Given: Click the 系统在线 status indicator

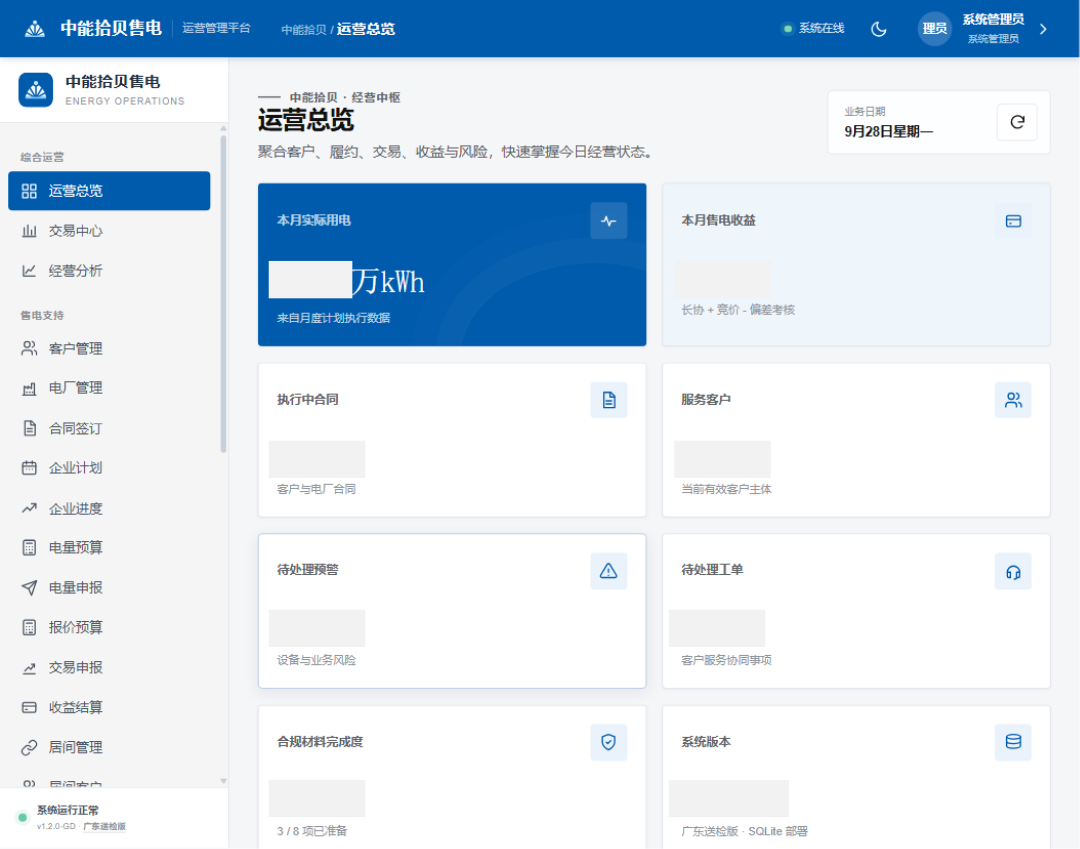Looking at the screenshot, I should (813, 28).
